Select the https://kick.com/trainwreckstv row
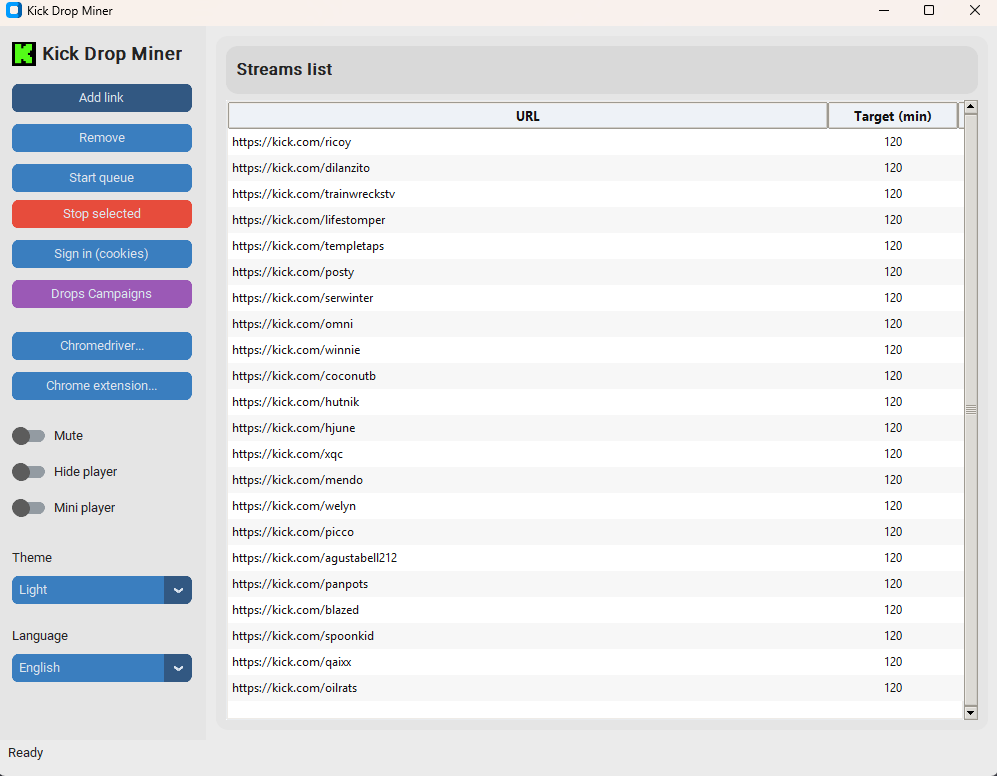Image resolution: width=997 pixels, height=776 pixels. pyautogui.click(x=596, y=194)
